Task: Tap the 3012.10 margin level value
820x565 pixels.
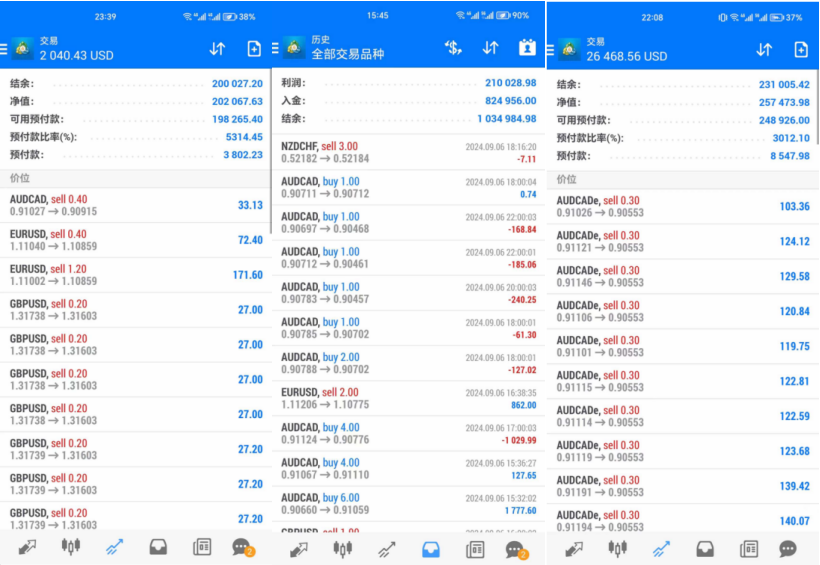Action: pyautogui.click(x=791, y=138)
